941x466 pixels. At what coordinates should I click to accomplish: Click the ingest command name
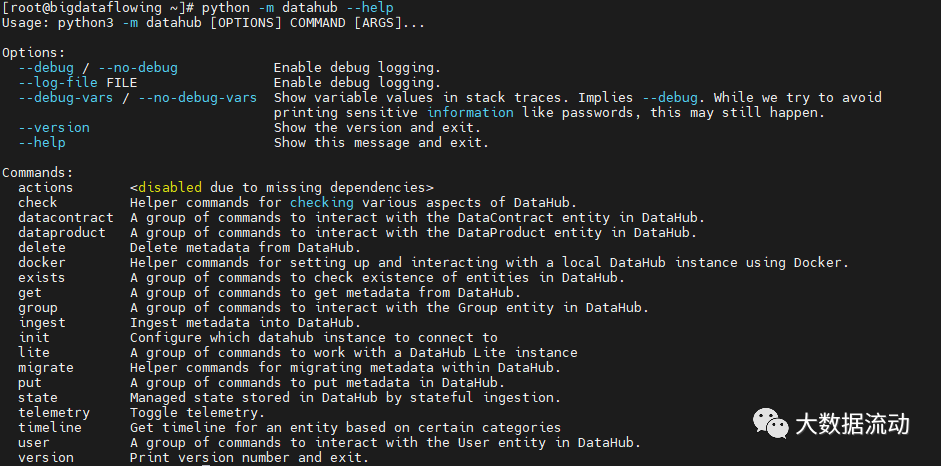(41, 323)
